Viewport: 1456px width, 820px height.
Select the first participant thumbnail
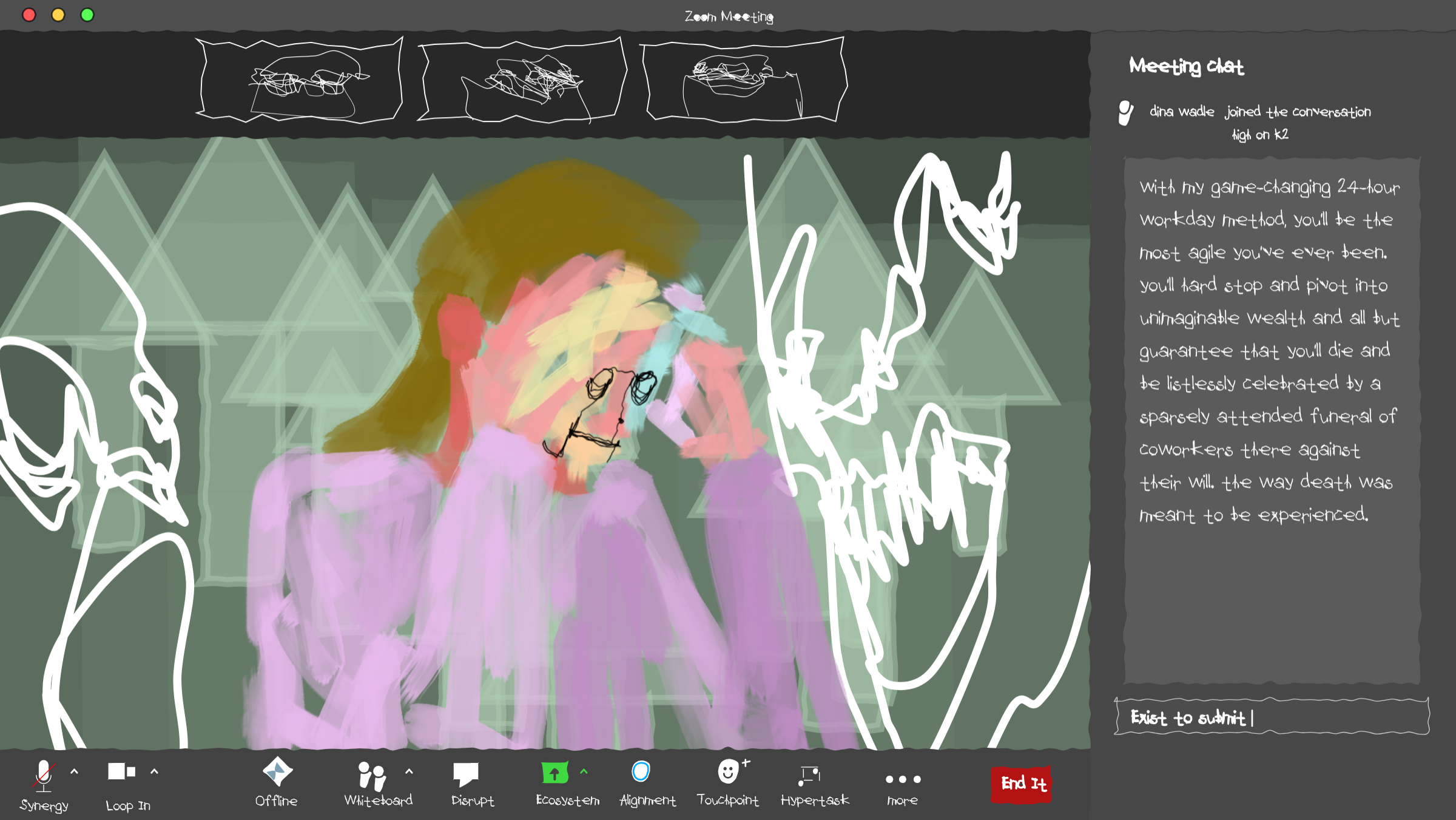coord(300,80)
